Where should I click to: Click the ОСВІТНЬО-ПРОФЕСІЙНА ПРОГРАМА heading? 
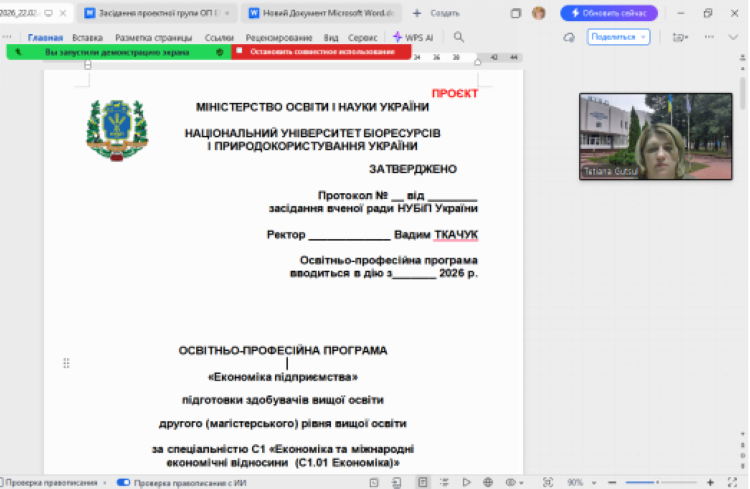pos(283,350)
